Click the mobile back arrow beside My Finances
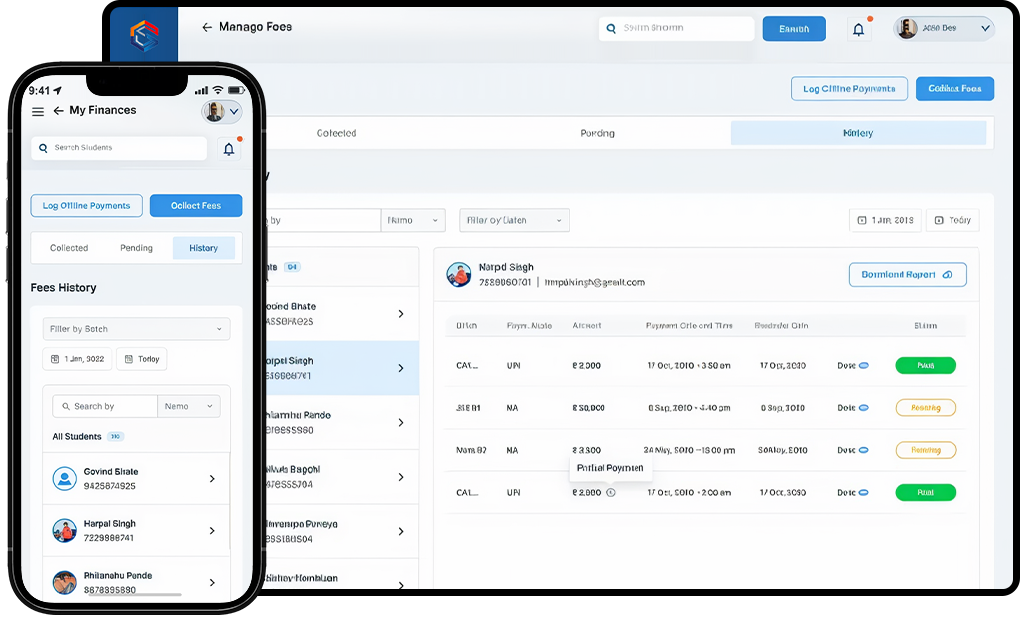 tap(58, 111)
